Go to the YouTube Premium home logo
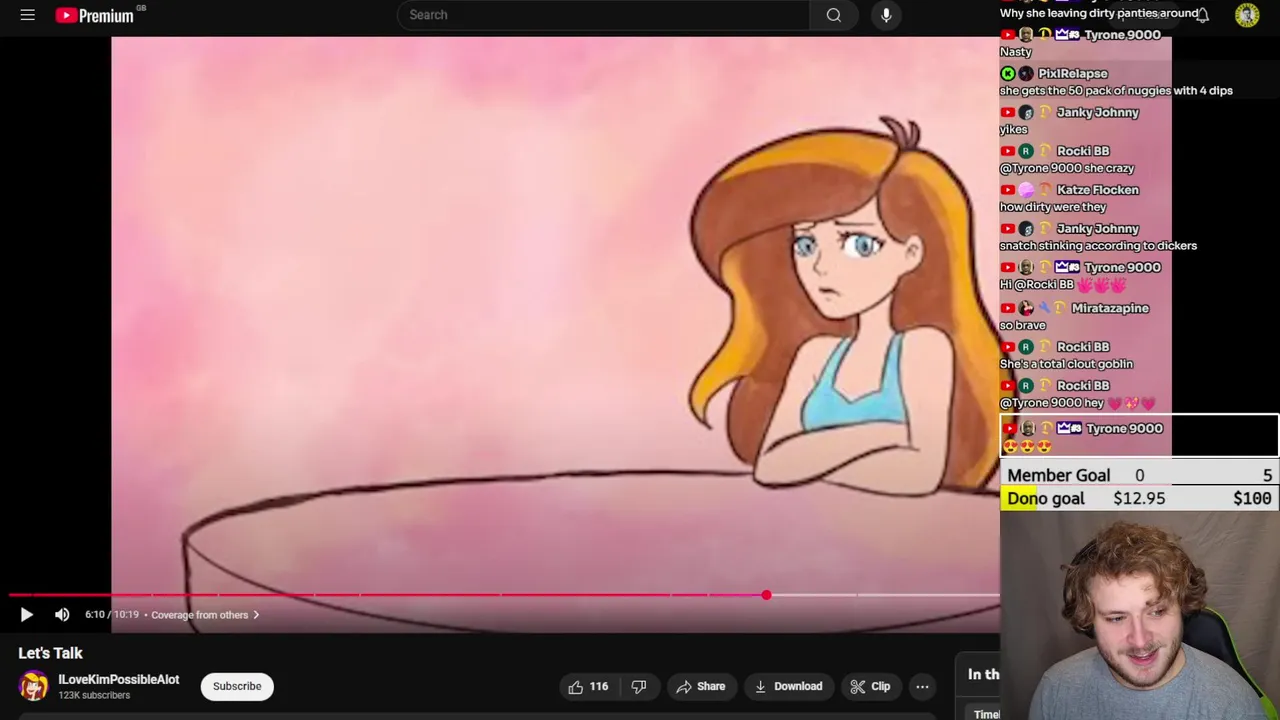The width and height of the screenshot is (1280, 720). coord(95,15)
